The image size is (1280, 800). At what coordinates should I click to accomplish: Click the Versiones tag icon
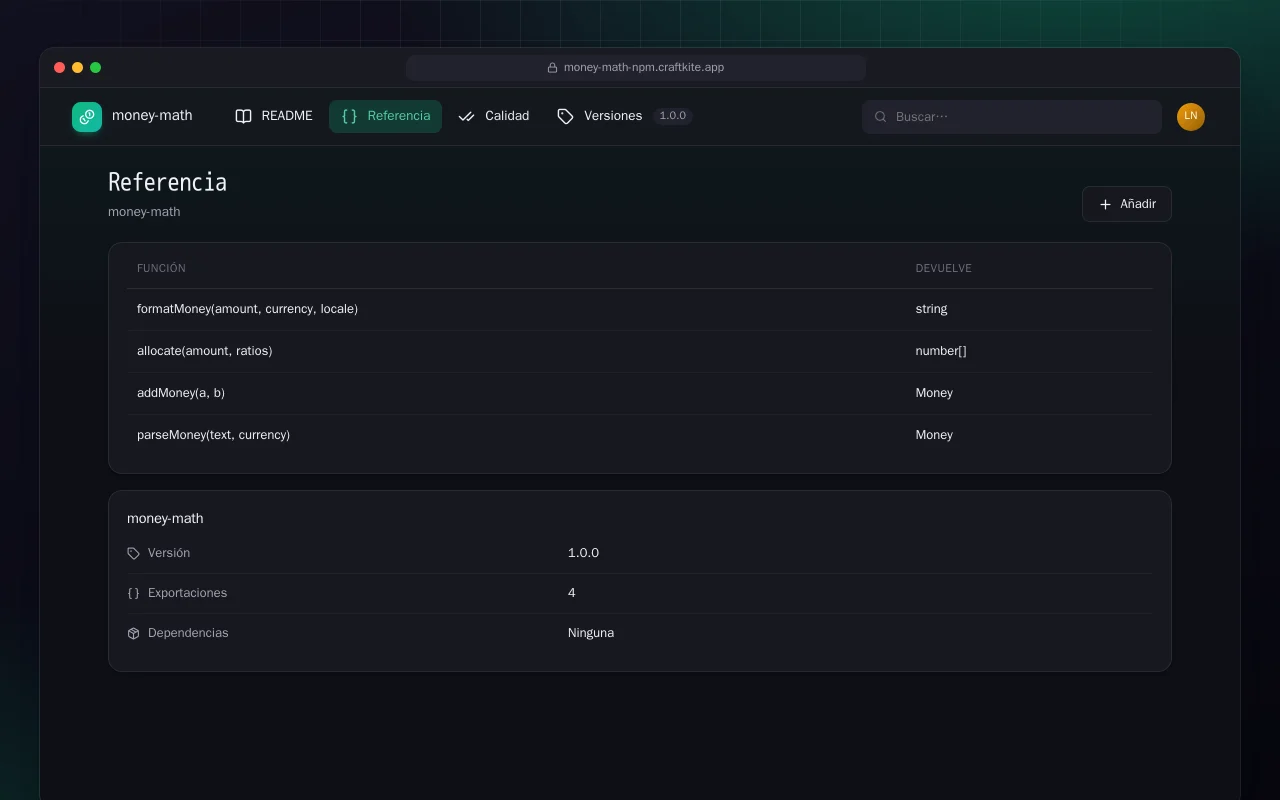(x=565, y=116)
